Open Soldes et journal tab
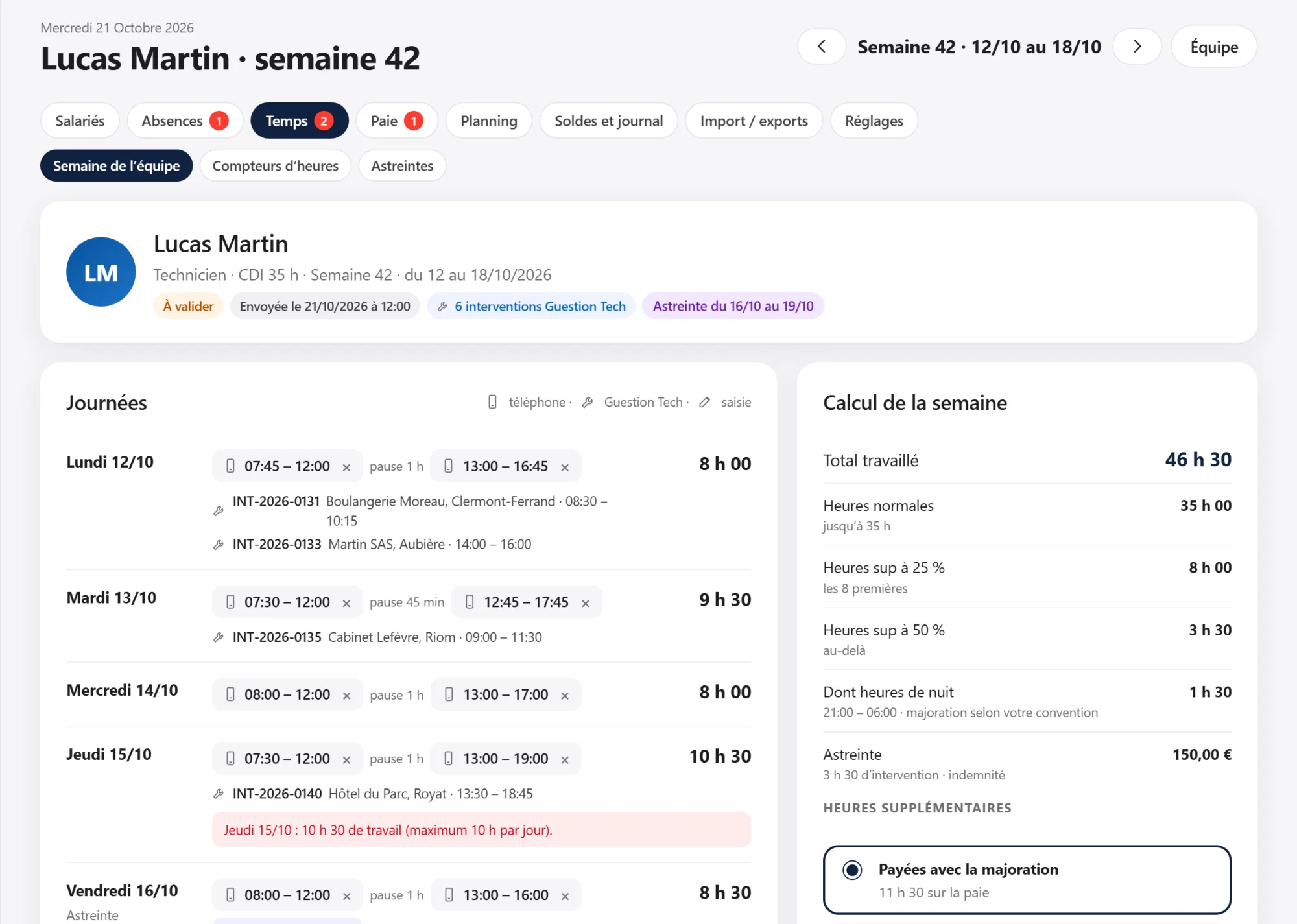 tap(608, 121)
